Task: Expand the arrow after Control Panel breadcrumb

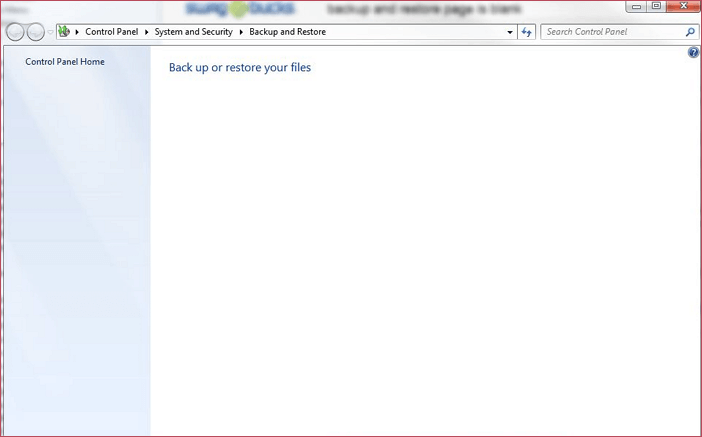Action: pos(146,32)
